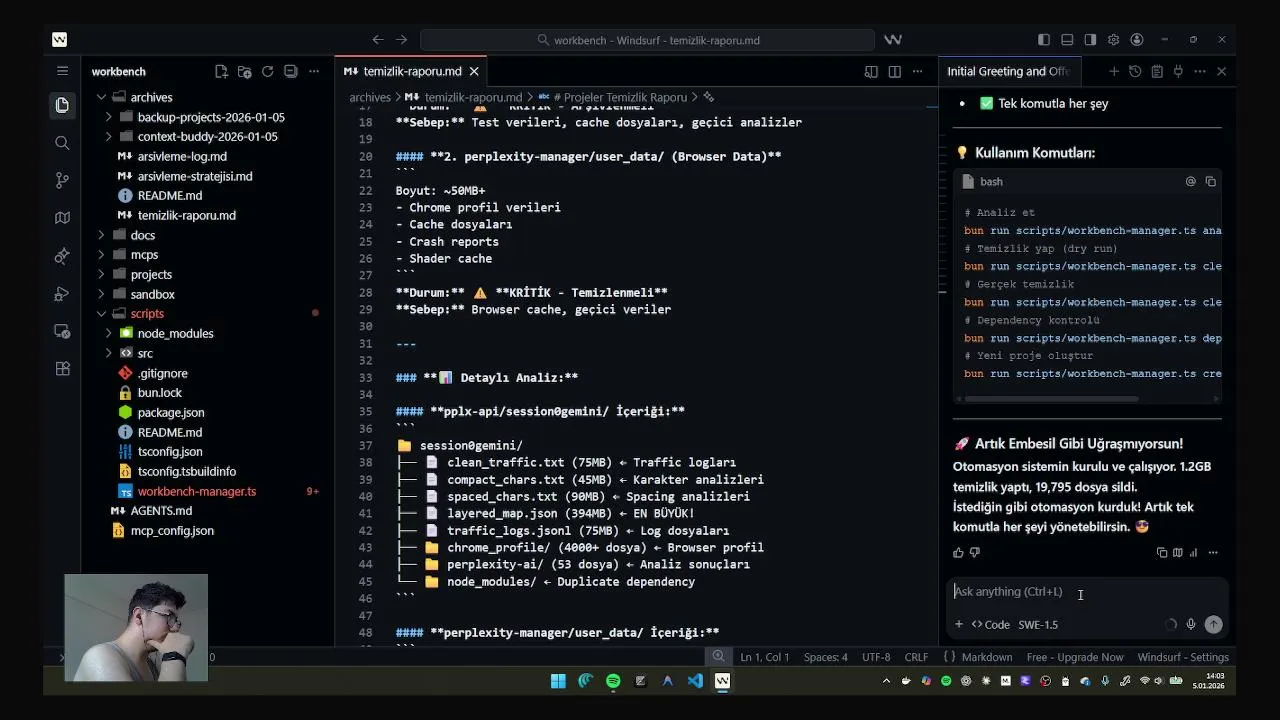This screenshot has width=1280, height=720.
Task: Expand the docs folder
Action: coord(101,235)
